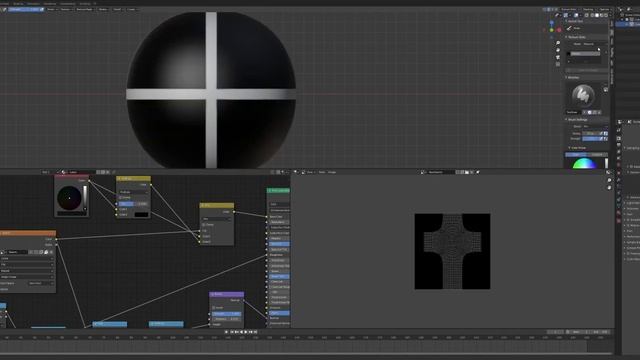
Task: Click the Save All Images button
Action: [x=587, y=70]
